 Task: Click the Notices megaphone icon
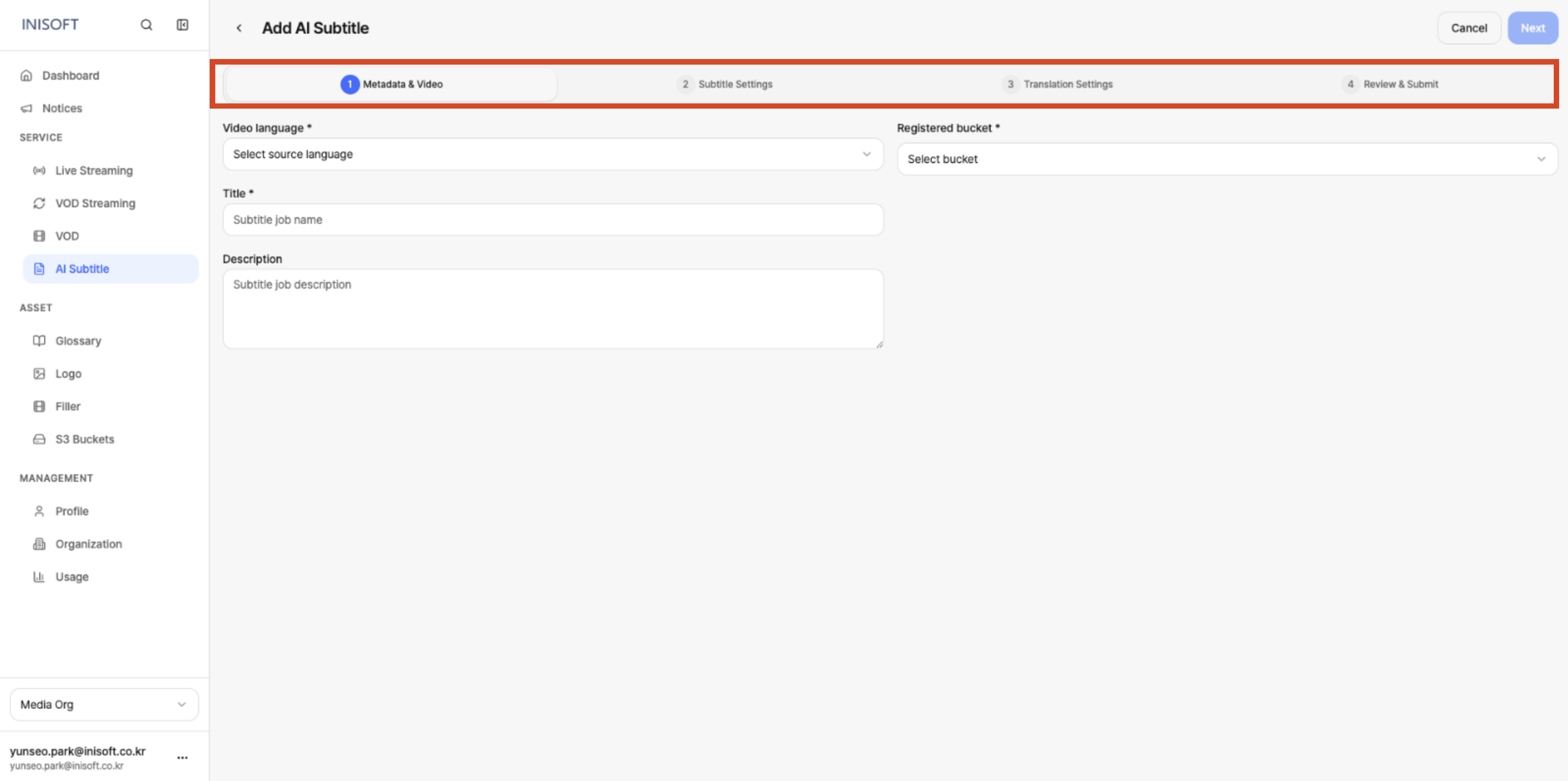point(26,108)
